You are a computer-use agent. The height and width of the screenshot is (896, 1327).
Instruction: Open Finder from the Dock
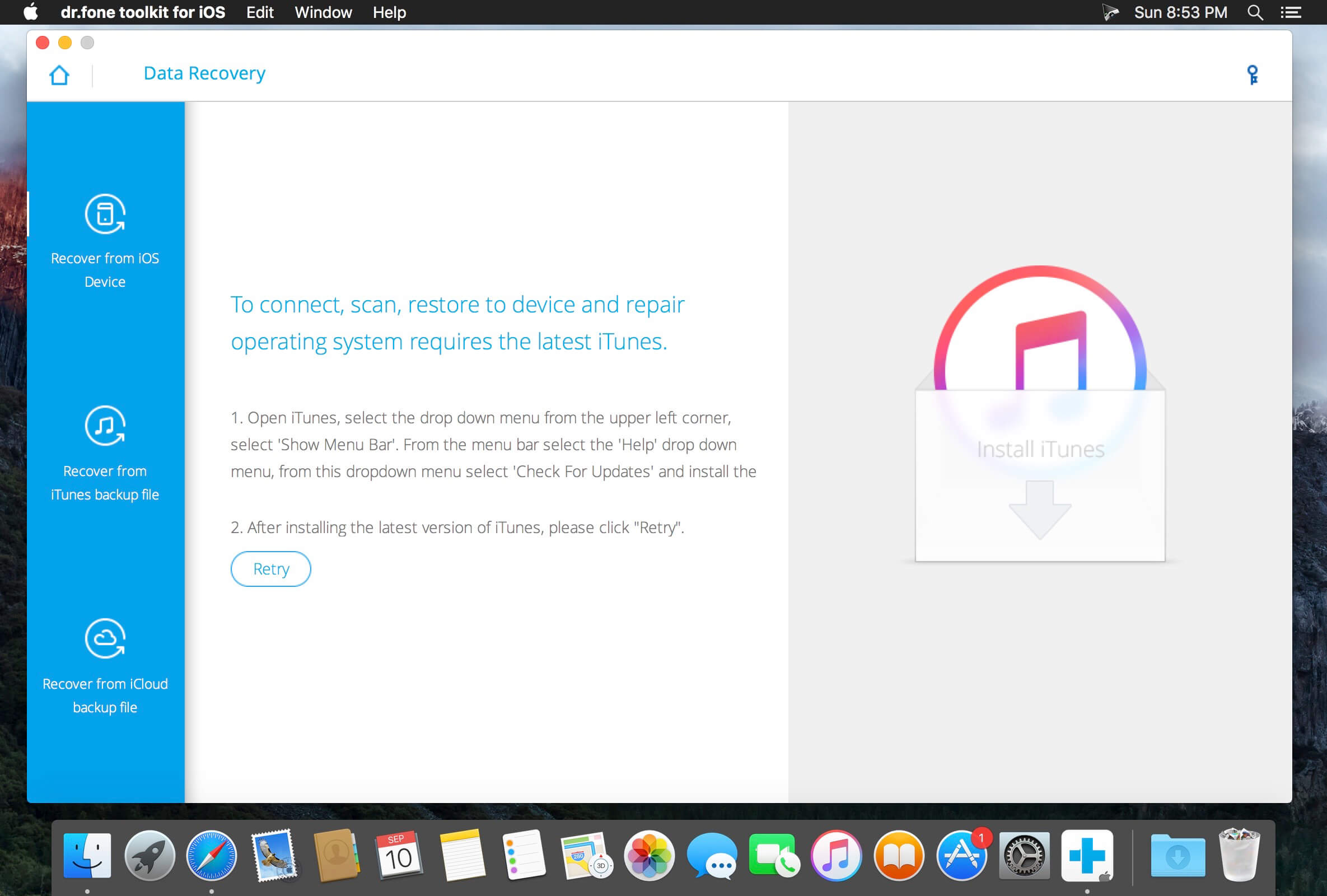pyautogui.click(x=87, y=856)
